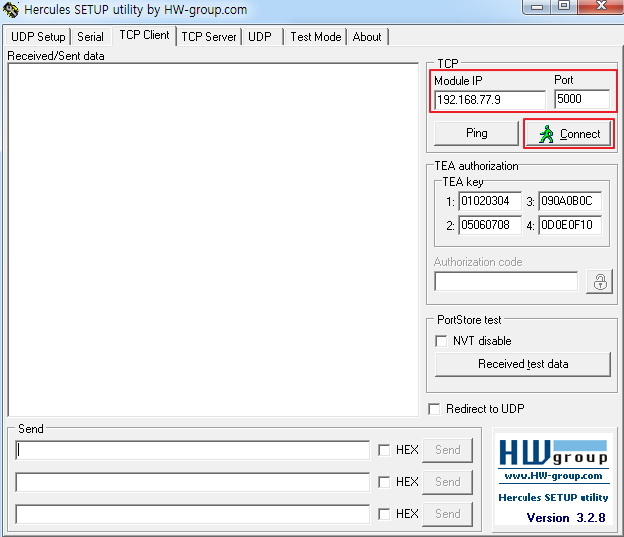The width and height of the screenshot is (624, 537).
Task: Select the TCP Client tab
Action: pos(144,35)
